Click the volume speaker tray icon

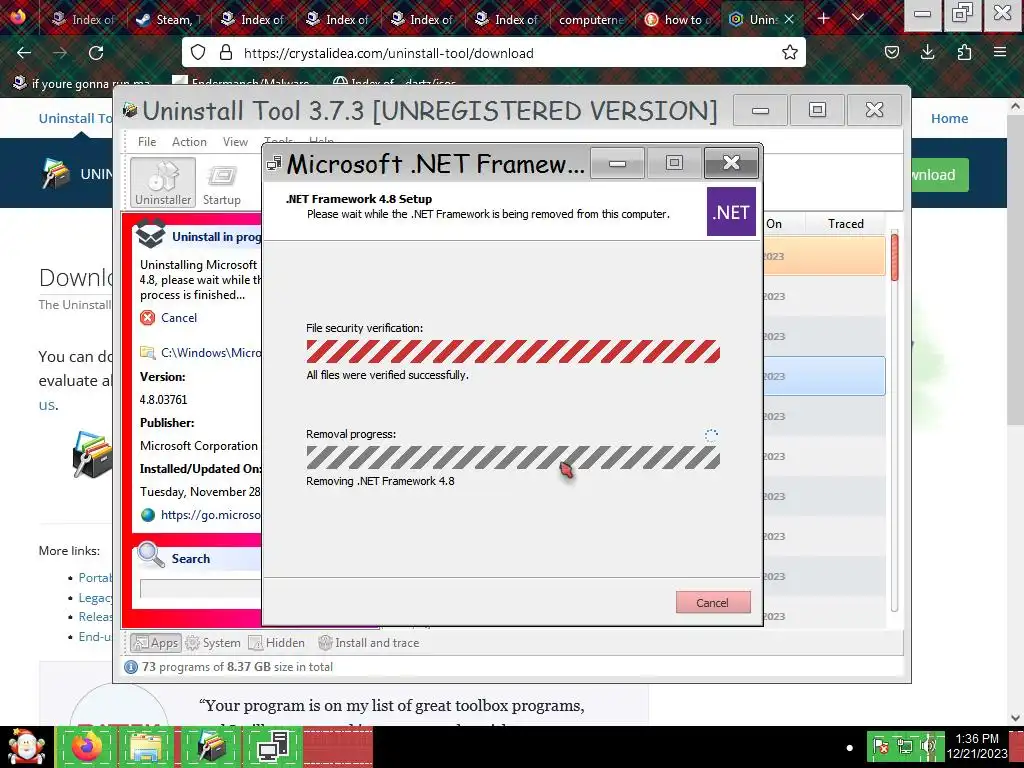point(930,746)
